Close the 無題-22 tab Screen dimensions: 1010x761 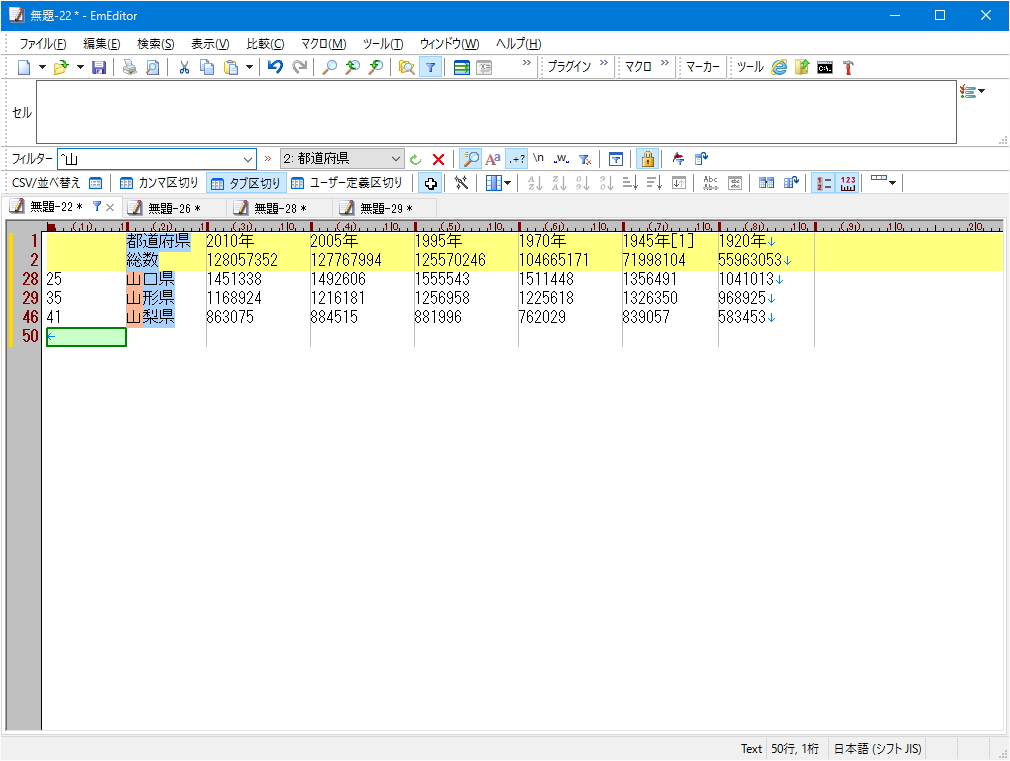coord(110,207)
